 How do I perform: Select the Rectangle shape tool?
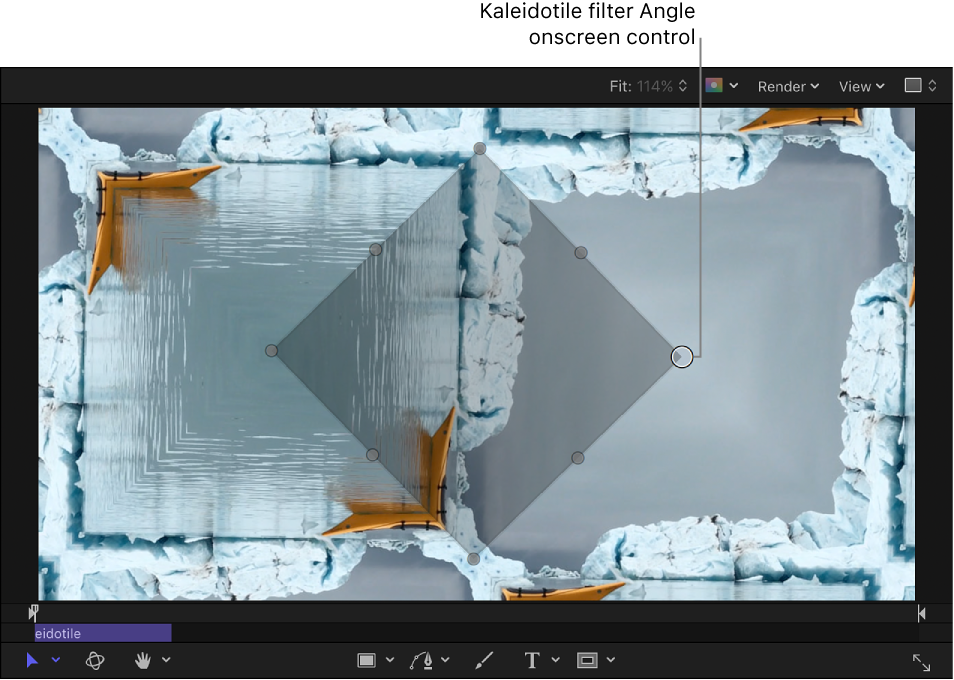(x=367, y=660)
